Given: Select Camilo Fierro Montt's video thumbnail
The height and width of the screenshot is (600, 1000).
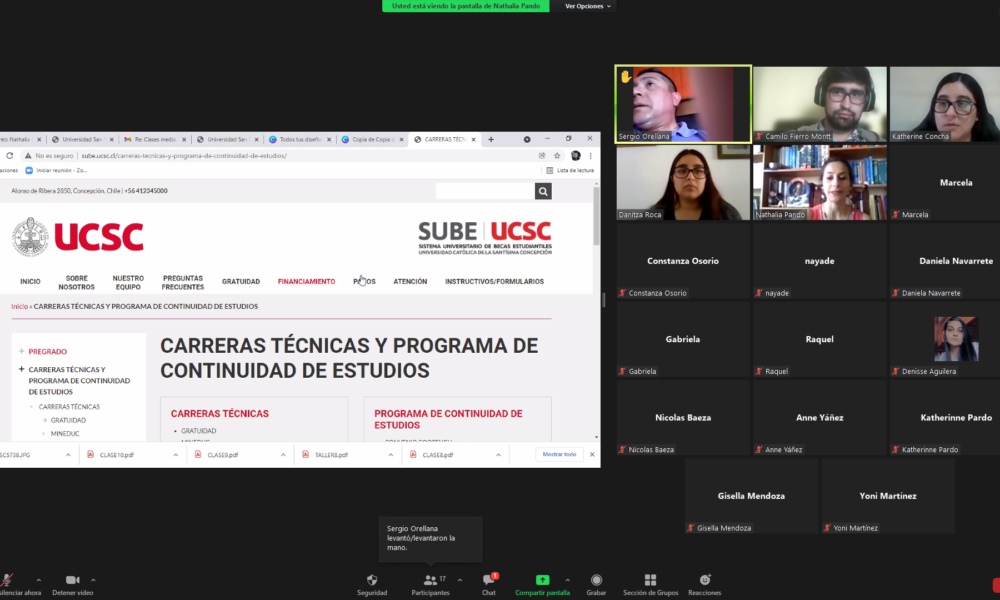Looking at the screenshot, I should (x=820, y=104).
